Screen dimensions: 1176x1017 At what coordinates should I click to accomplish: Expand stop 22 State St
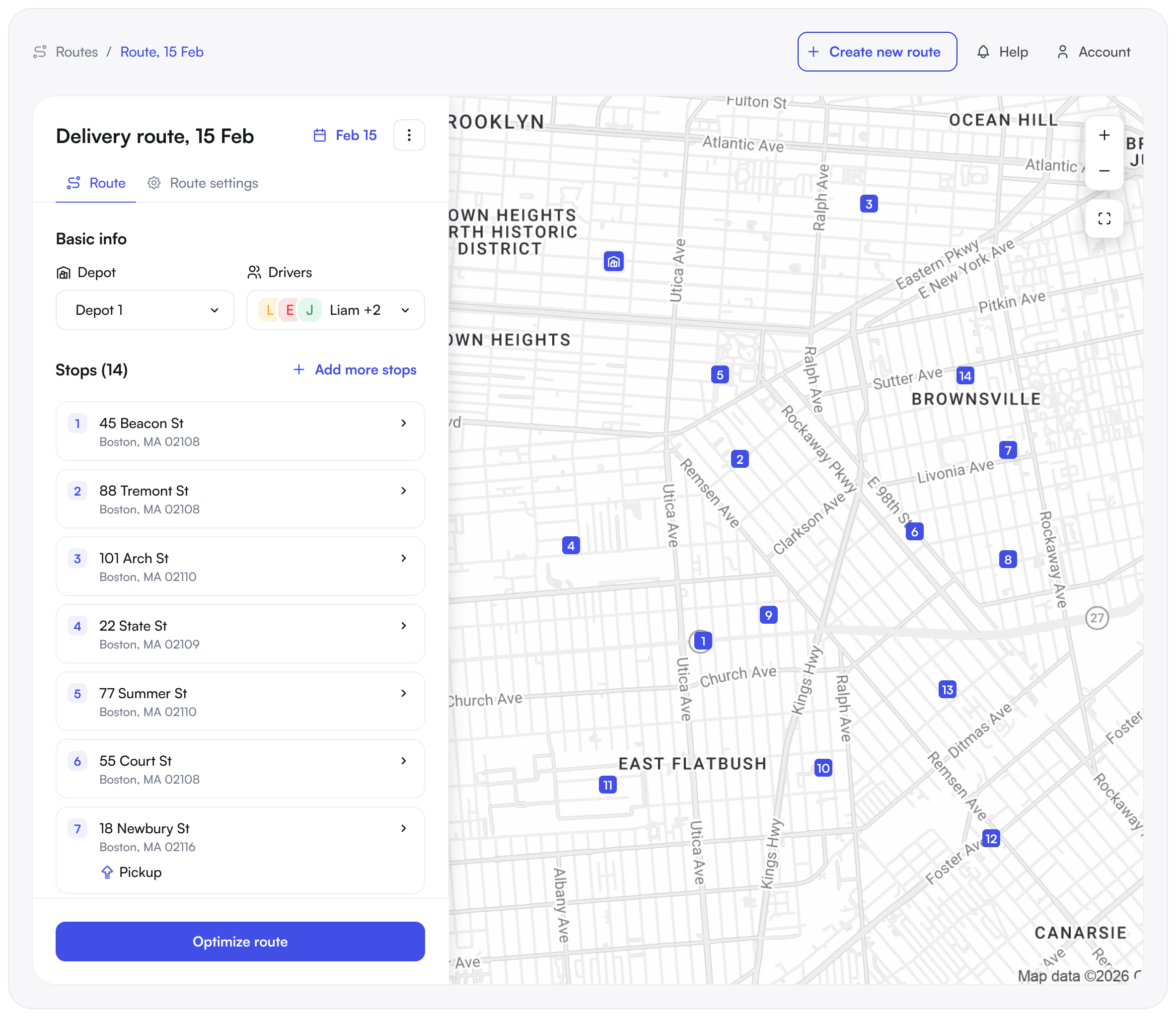coord(240,634)
